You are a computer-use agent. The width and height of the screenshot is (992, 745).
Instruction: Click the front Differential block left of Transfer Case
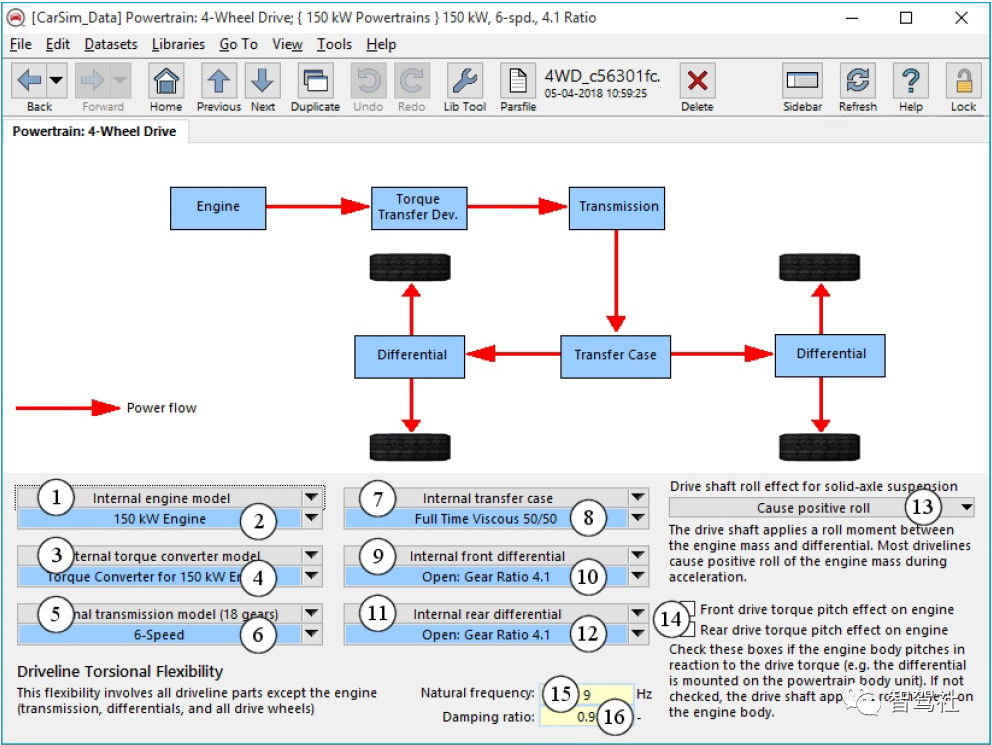(410, 357)
